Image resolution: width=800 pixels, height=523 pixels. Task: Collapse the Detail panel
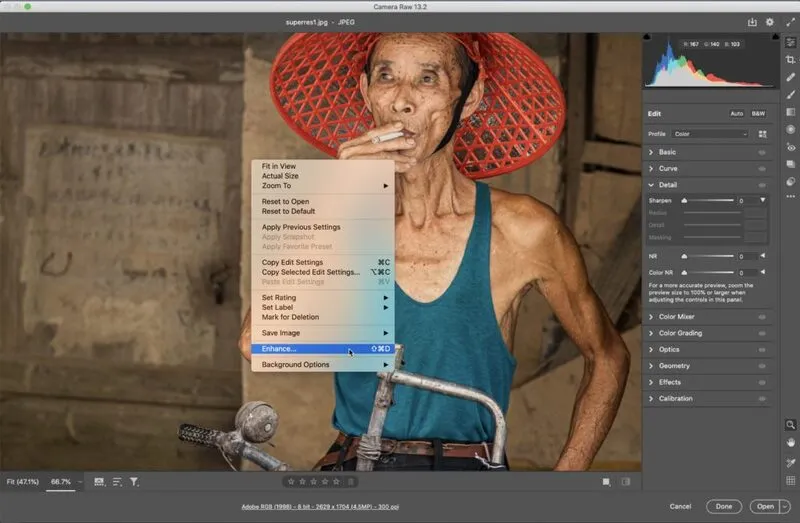pos(651,185)
